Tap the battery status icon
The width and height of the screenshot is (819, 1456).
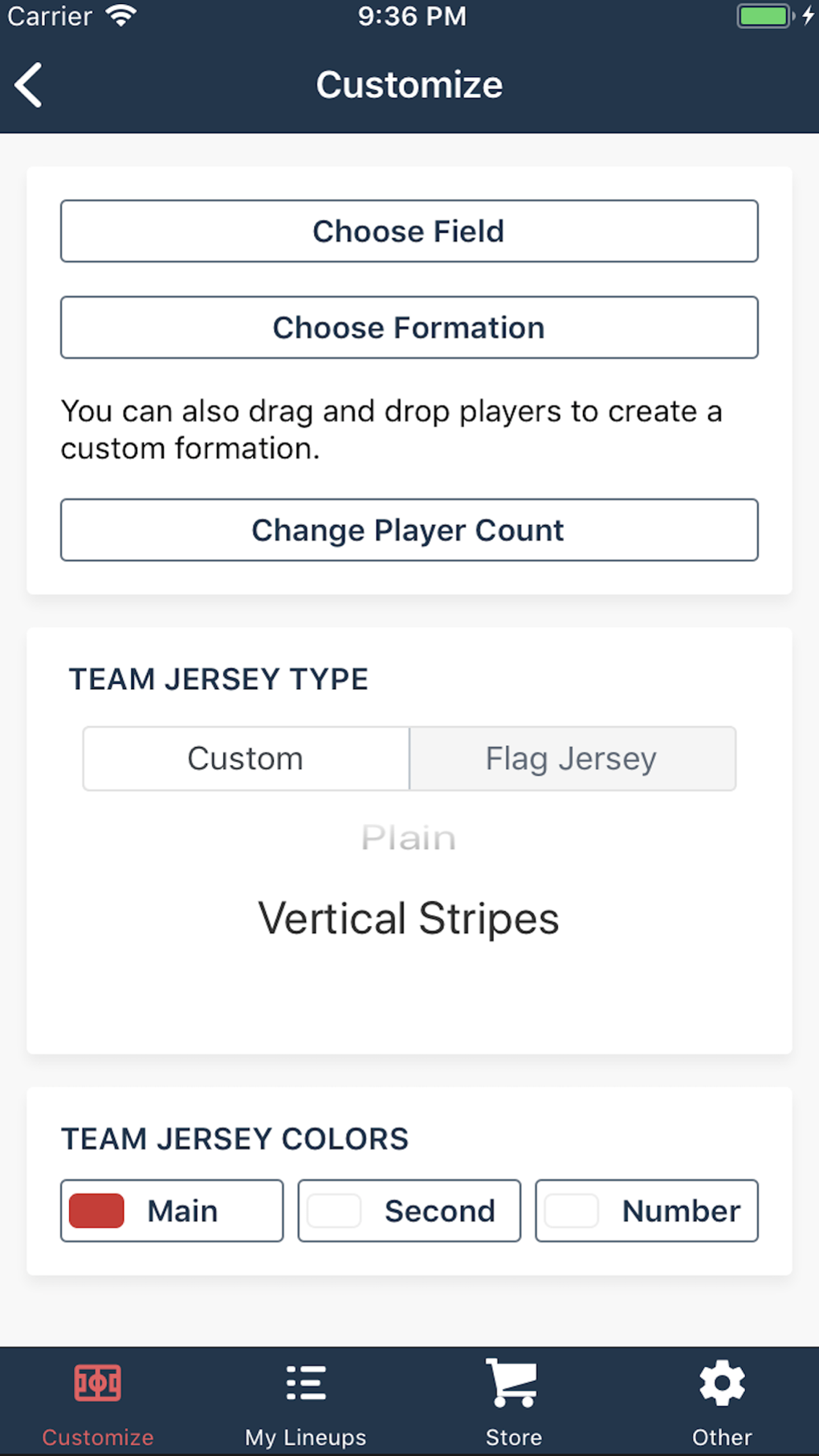pos(765,16)
